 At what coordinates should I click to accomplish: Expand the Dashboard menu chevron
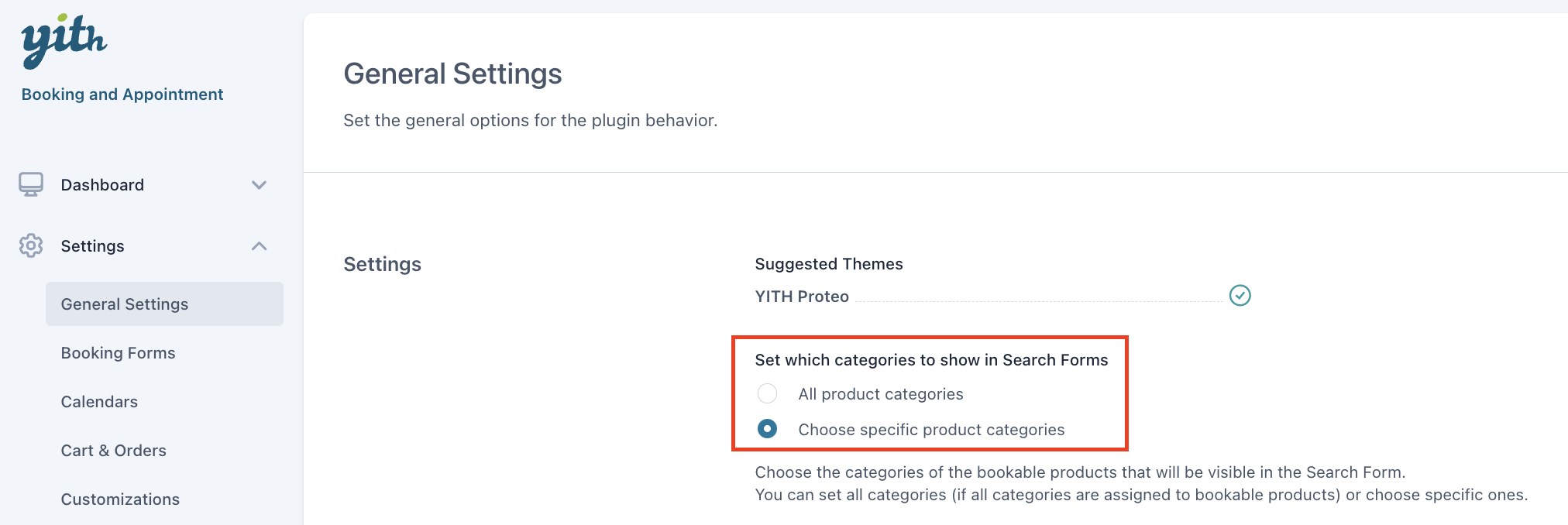click(259, 185)
